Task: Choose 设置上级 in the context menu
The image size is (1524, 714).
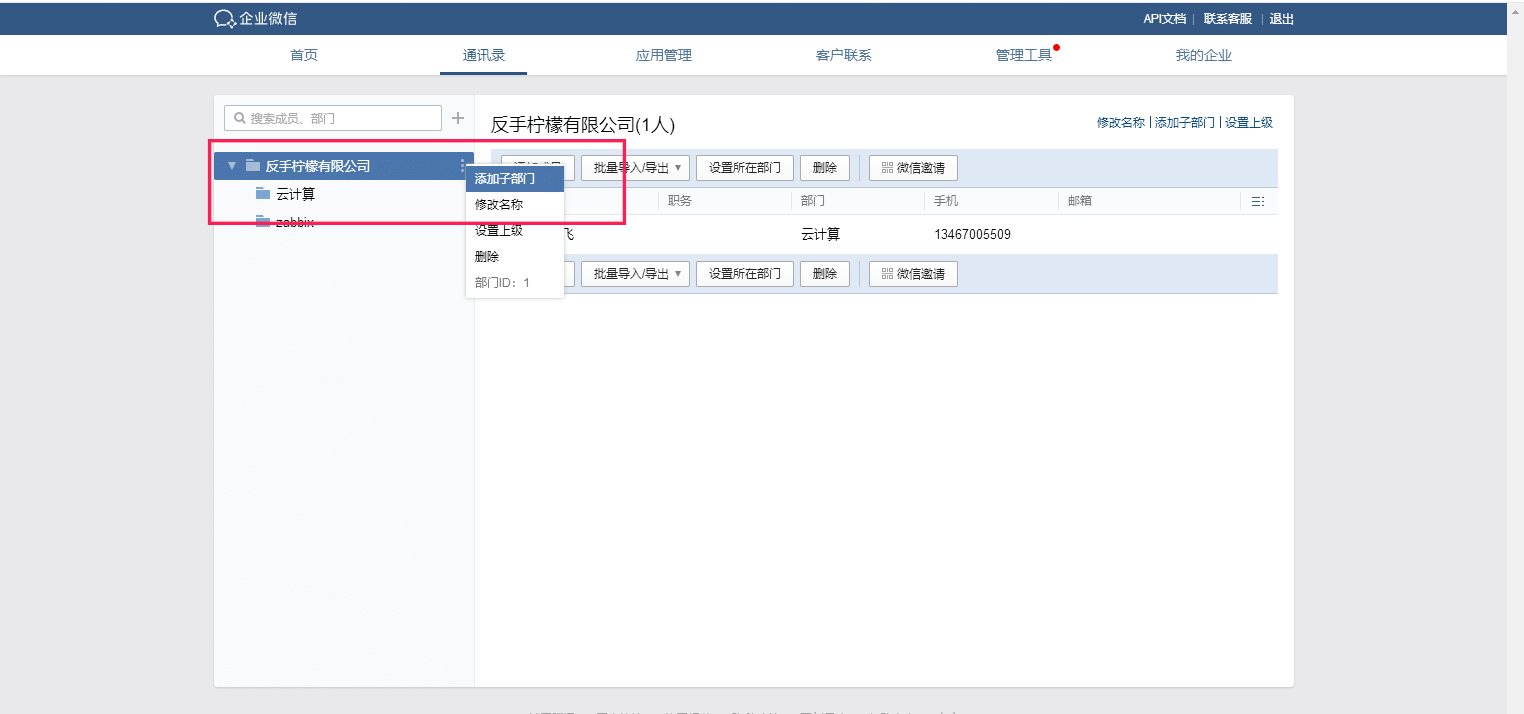Action: coord(515,230)
